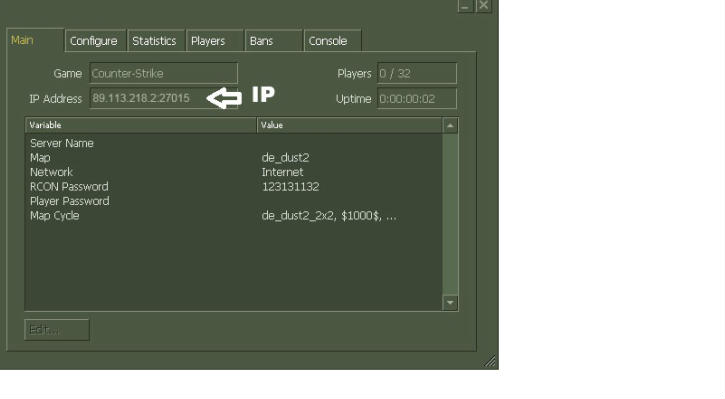The width and height of the screenshot is (725, 399).
Task: Click the scroll down arrow in variable list
Action: pos(450,303)
